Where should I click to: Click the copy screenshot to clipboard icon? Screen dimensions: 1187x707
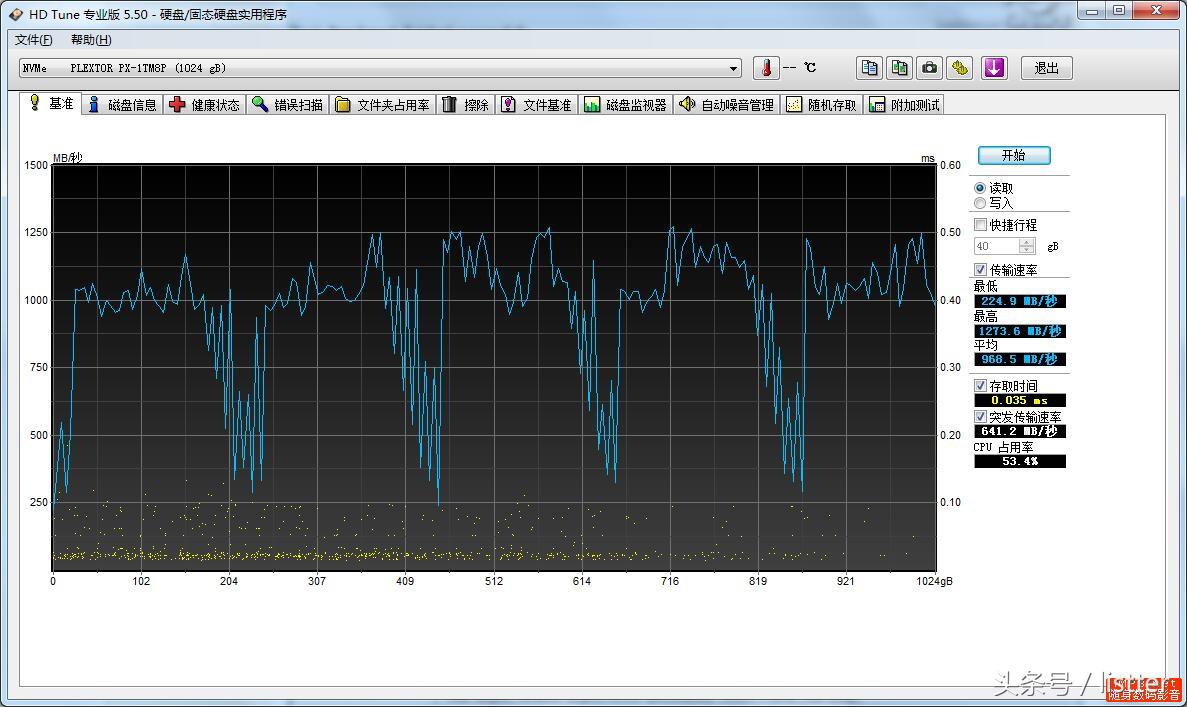click(x=900, y=68)
